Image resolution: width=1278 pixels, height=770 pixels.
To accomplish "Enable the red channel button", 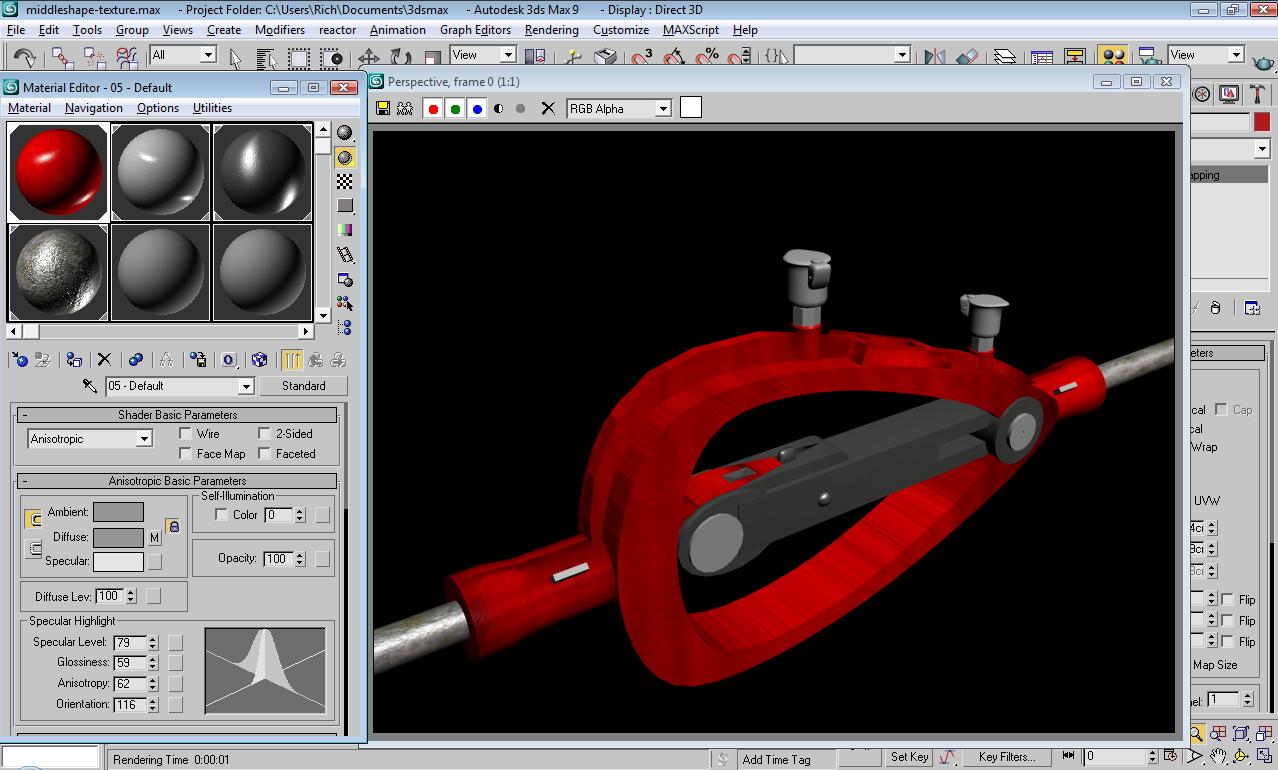I will pyautogui.click(x=433, y=108).
